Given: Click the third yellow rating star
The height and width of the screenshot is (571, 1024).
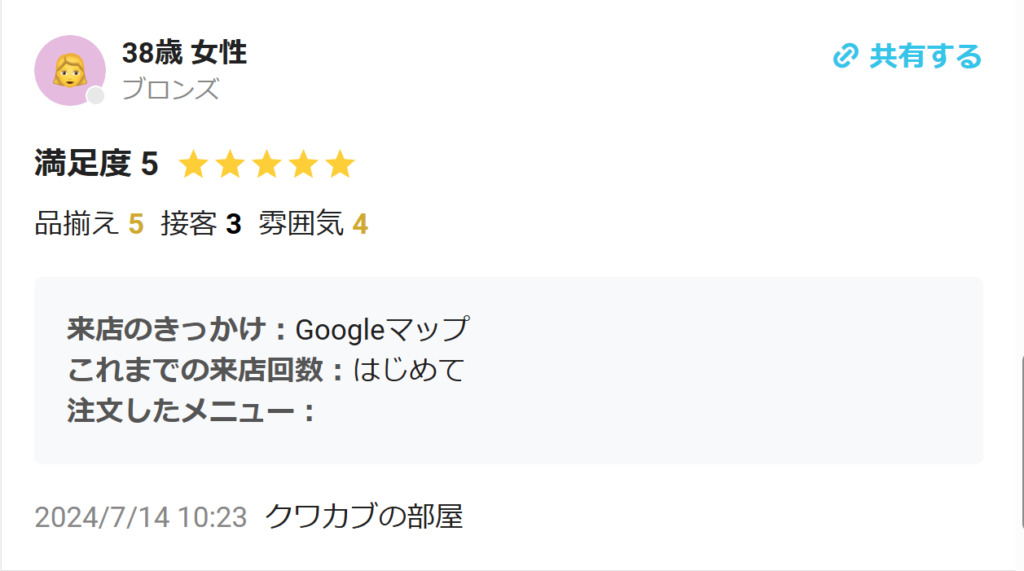Looking at the screenshot, I should coord(267,164).
